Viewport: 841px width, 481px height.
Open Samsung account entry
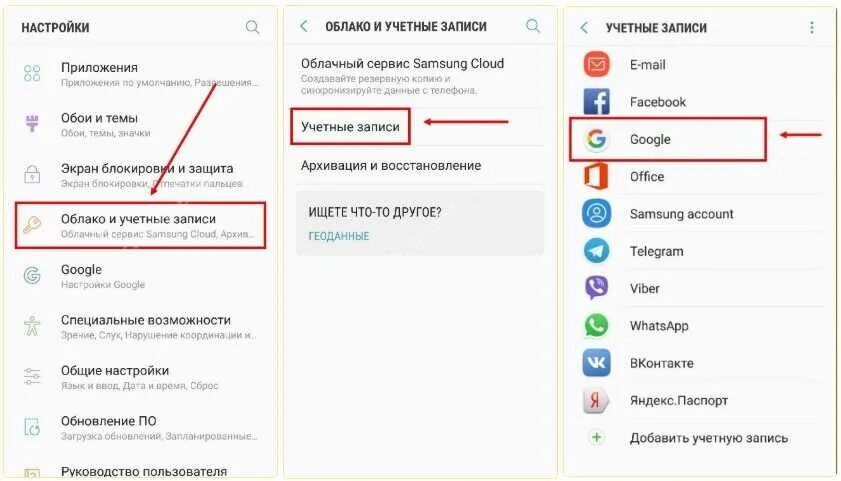[699, 214]
